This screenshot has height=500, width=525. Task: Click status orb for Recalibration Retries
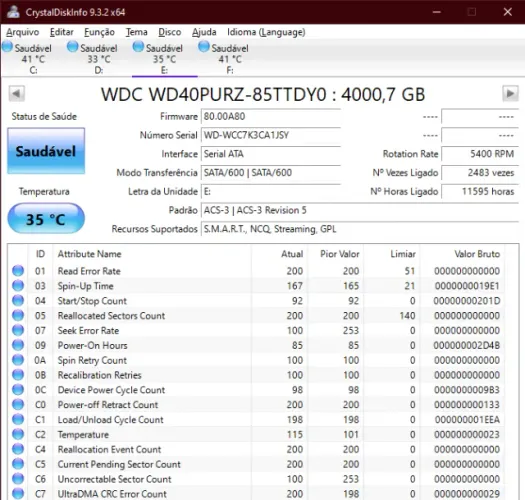[x=18, y=375]
